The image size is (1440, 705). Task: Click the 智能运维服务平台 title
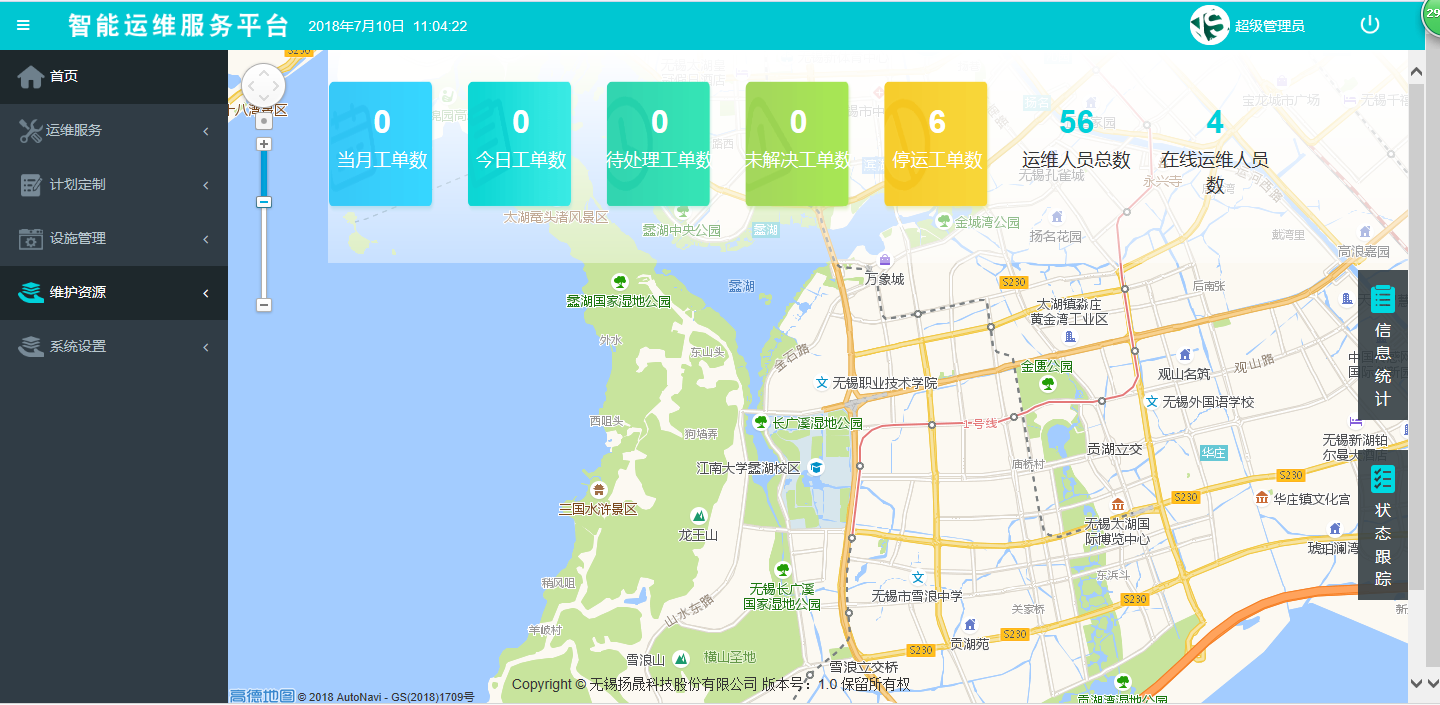click(x=180, y=26)
